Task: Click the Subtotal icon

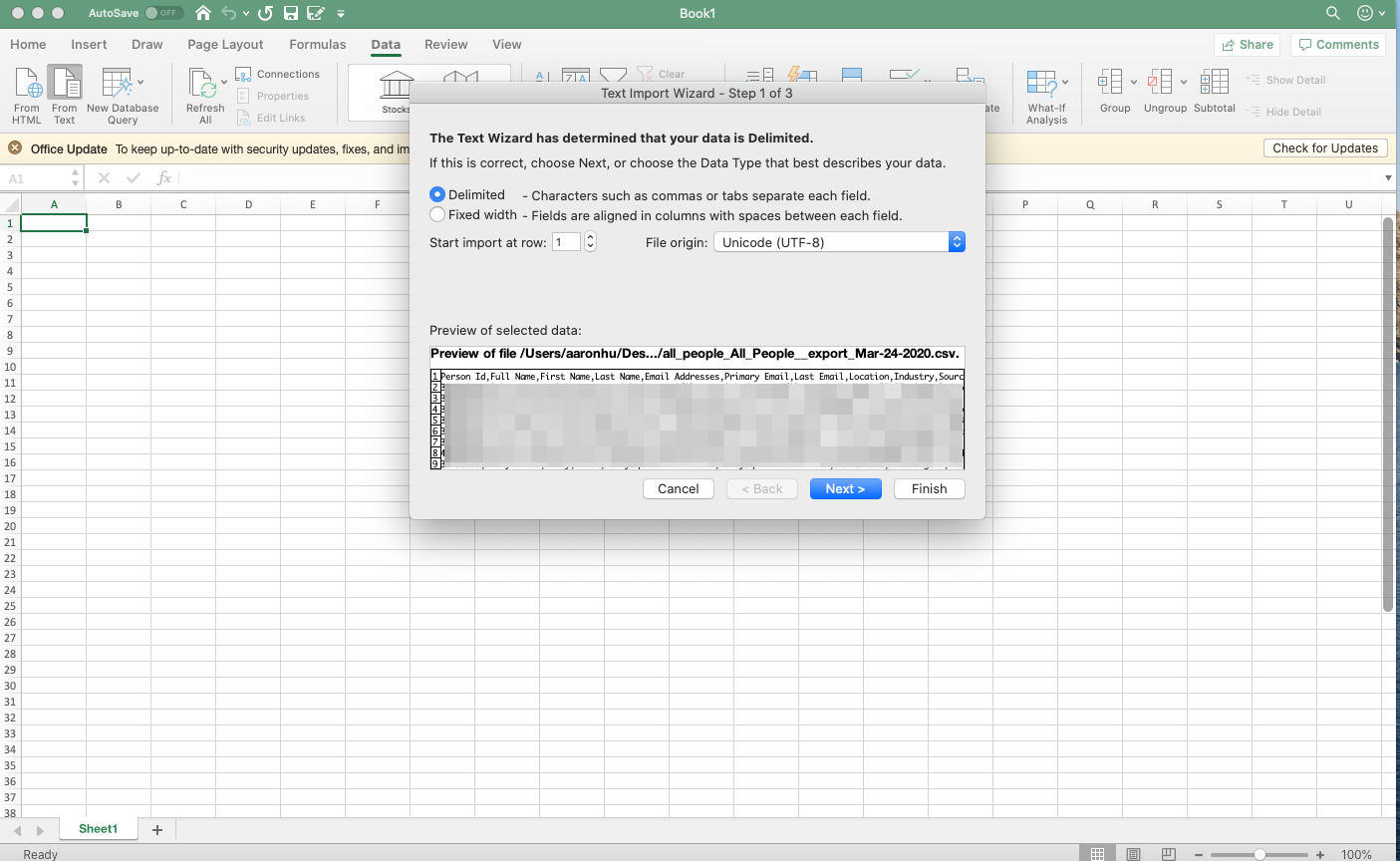Action: click(1214, 84)
